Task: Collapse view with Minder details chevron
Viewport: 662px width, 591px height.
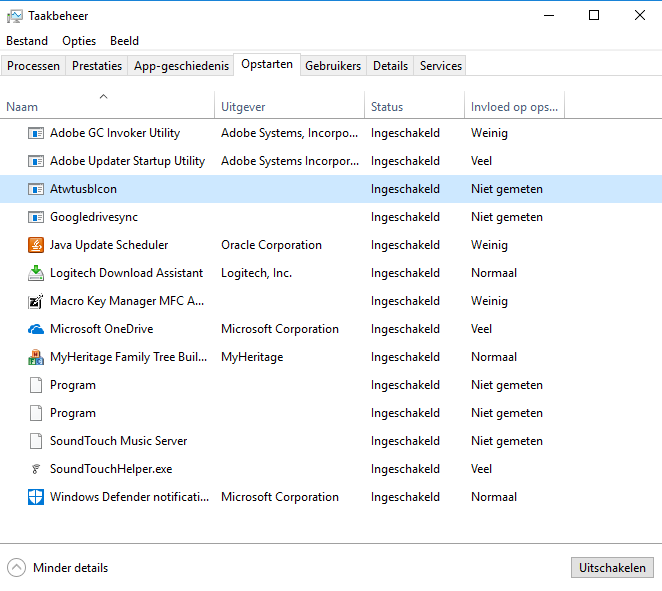Action: pos(17,568)
